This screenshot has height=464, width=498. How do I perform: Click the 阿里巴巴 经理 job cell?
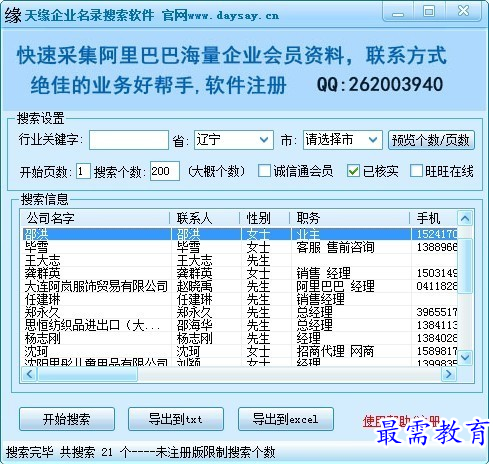(x=335, y=286)
